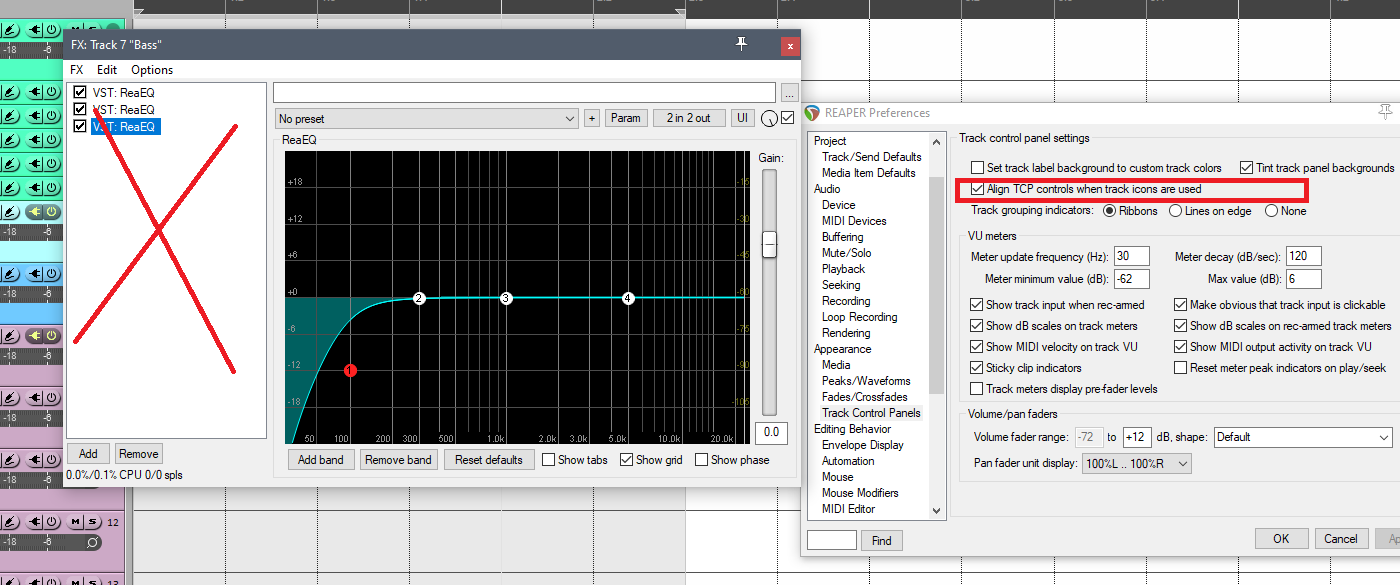Click the plus button next to the preset box

pos(592,118)
